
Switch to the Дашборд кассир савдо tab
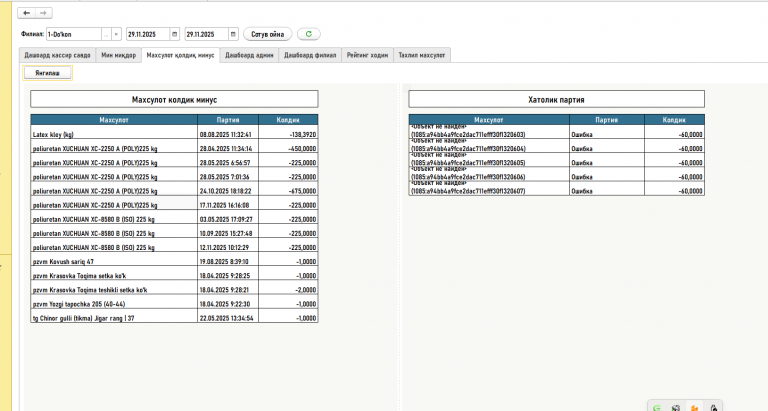pos(57,55)
